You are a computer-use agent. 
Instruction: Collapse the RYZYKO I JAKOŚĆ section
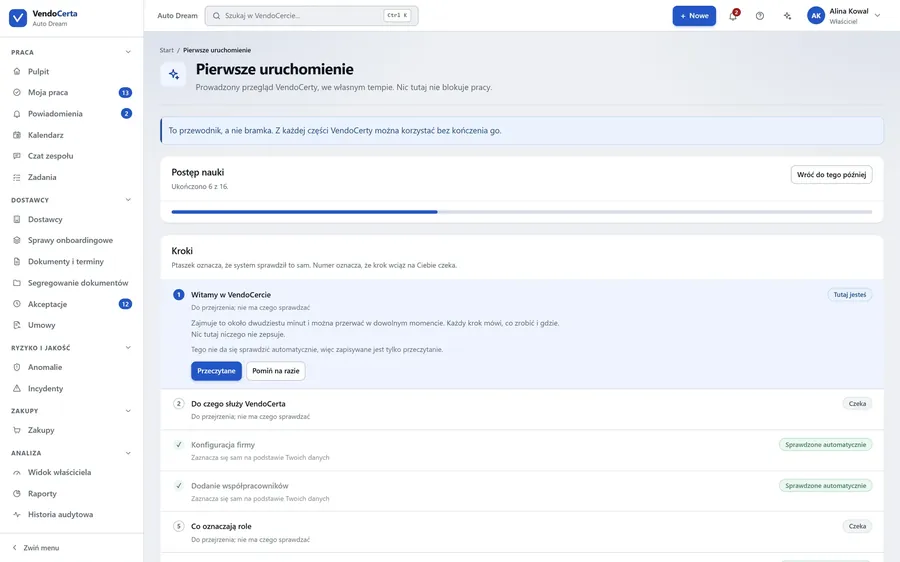[128, 347]
